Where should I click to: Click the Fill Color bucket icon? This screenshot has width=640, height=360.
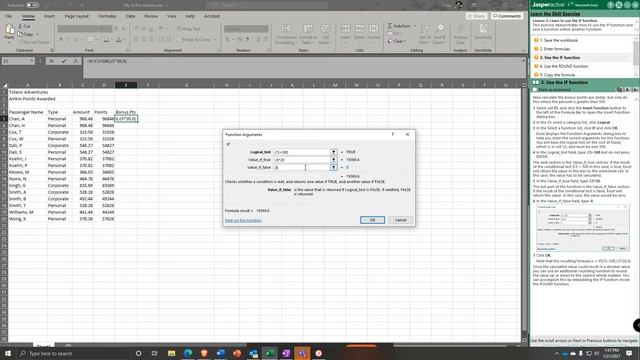pos(106,40)
